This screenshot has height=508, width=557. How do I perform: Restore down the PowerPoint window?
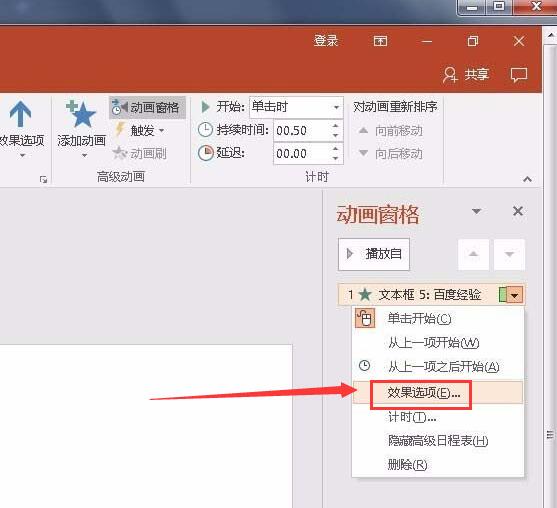(473, 41)
